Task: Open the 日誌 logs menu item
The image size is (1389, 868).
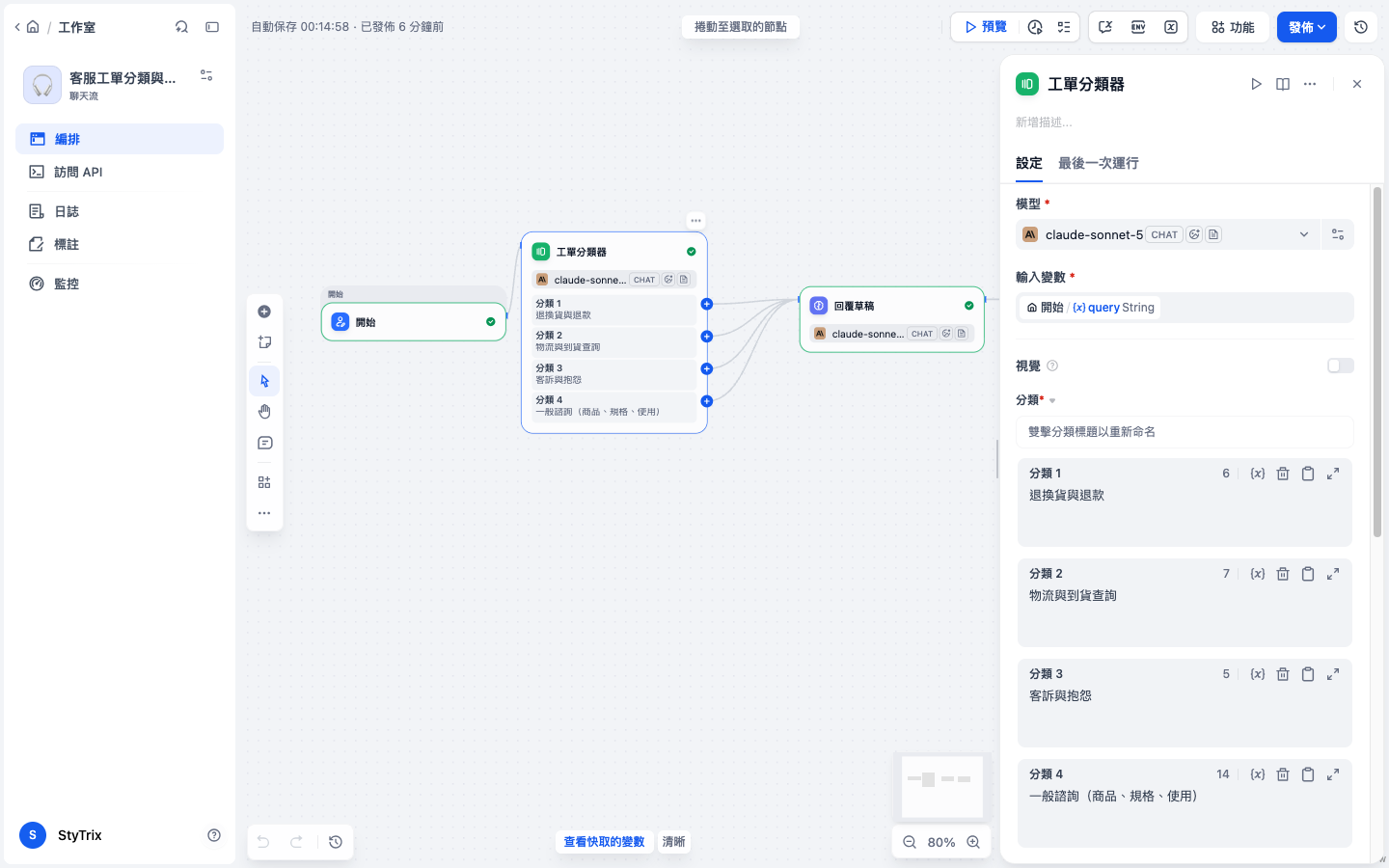Action: pos(120,211)
